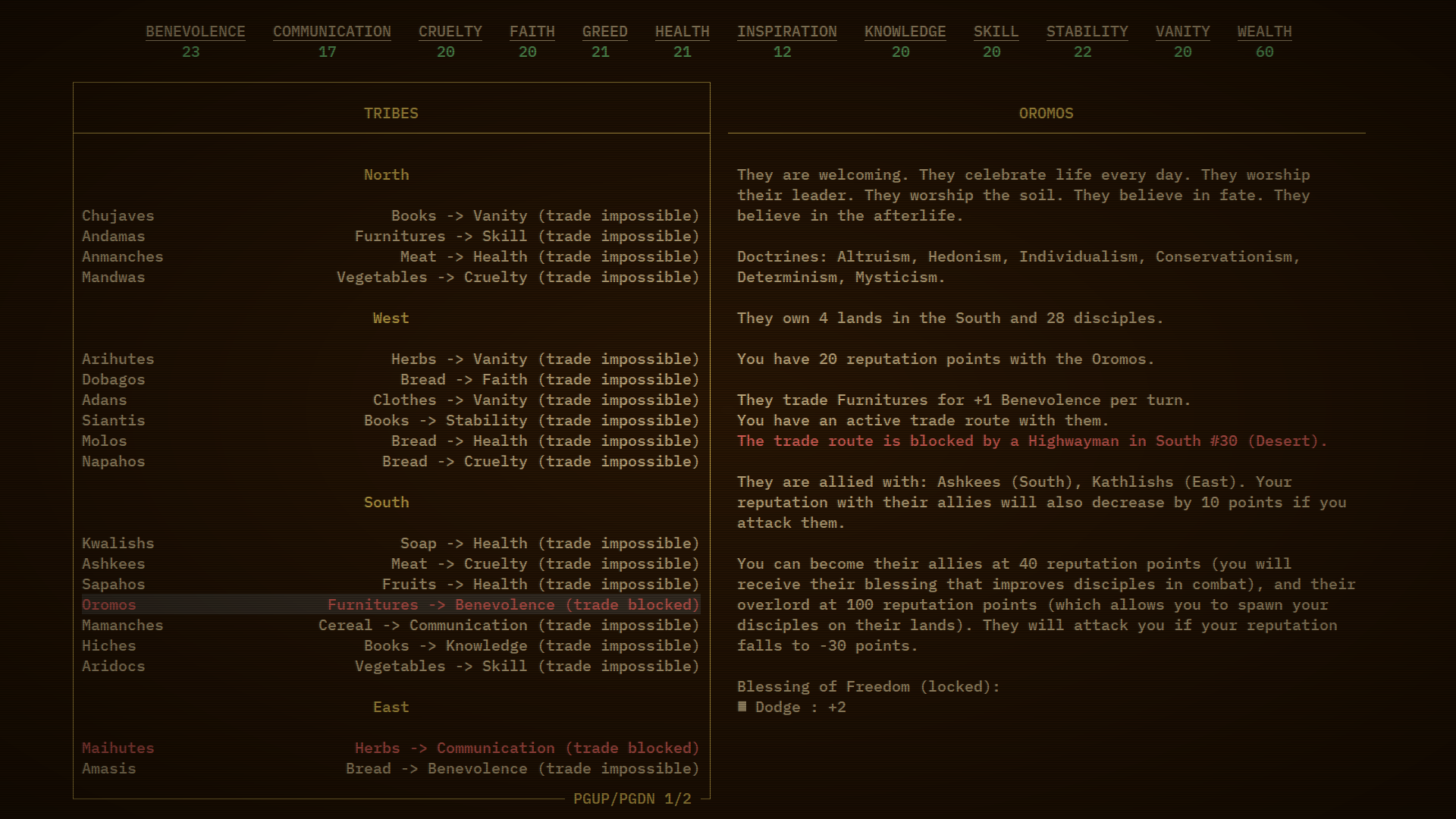1456x819 pixels.
Task: Open the Benevolence stat header
Action: (195, 32)
